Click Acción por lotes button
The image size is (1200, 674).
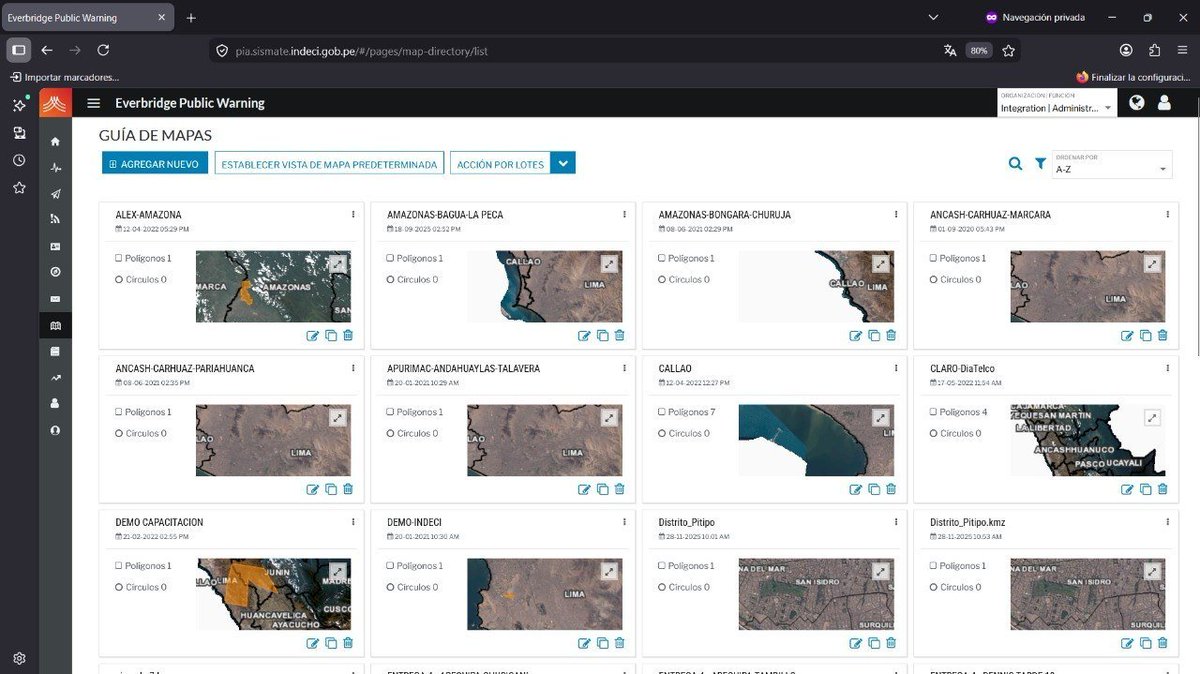click(x=500, y=164)
